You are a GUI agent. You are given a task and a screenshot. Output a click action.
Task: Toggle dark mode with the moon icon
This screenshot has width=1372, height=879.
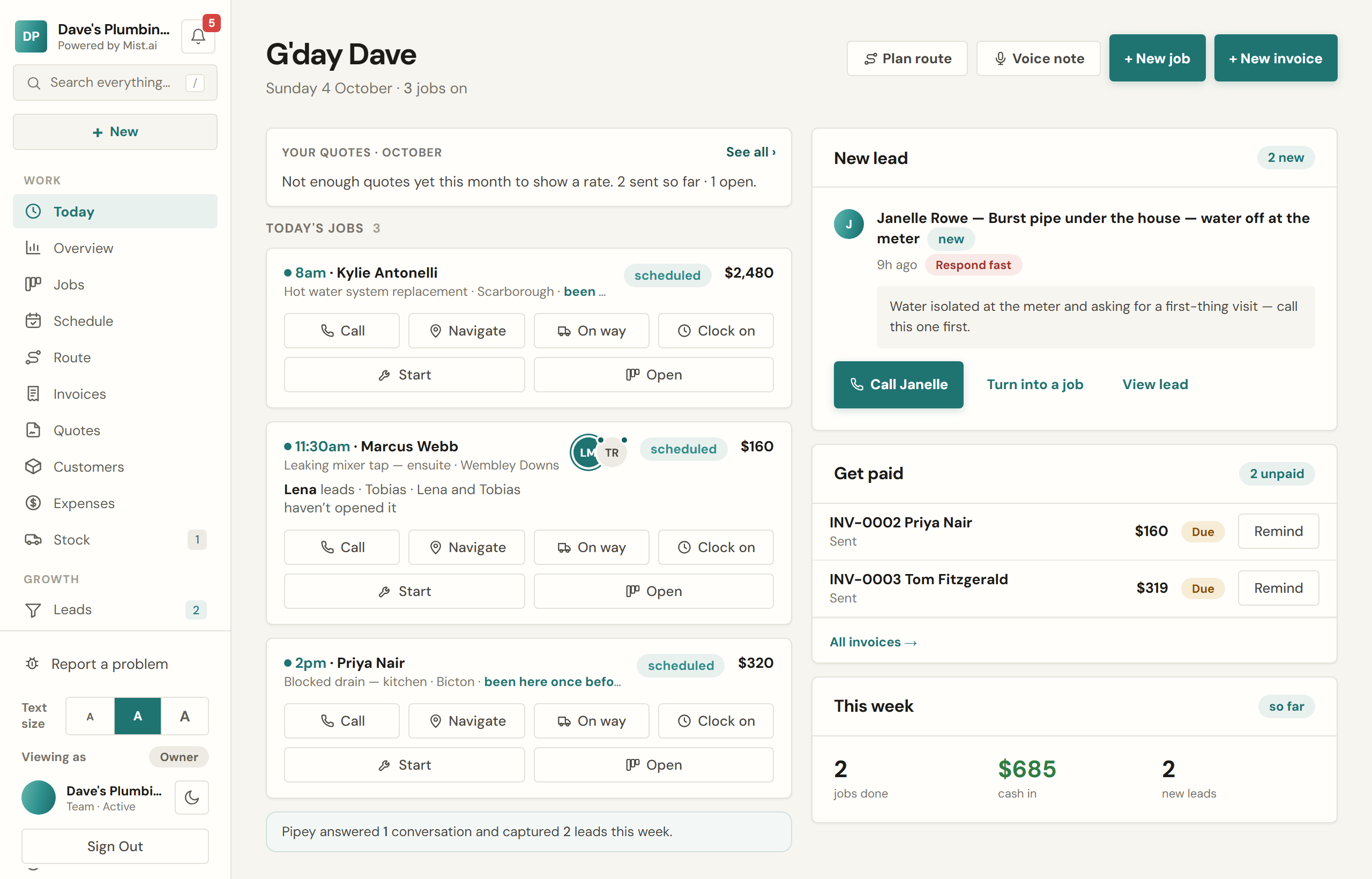coord(192,798)
